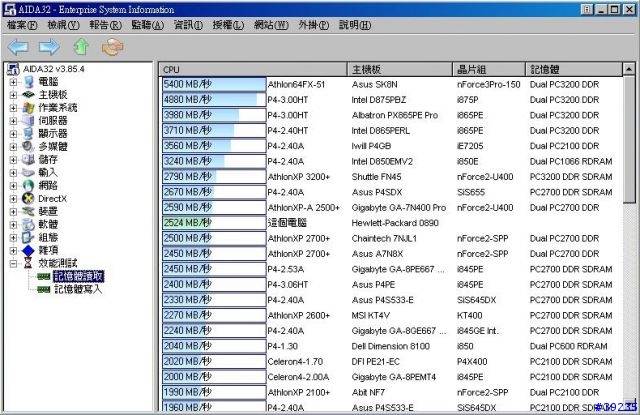Expand the 網路 tree node

pyautogui.click(x=13, y=186)
